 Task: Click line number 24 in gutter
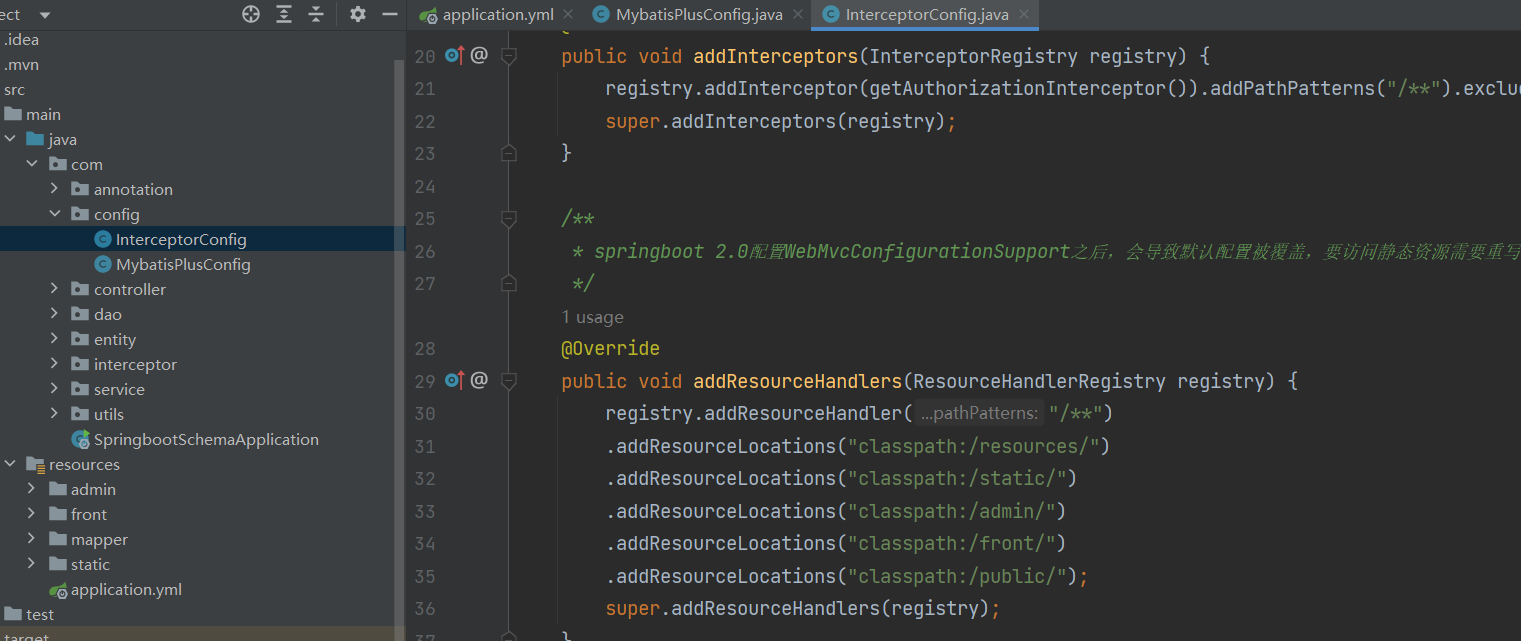click(424, 186)
